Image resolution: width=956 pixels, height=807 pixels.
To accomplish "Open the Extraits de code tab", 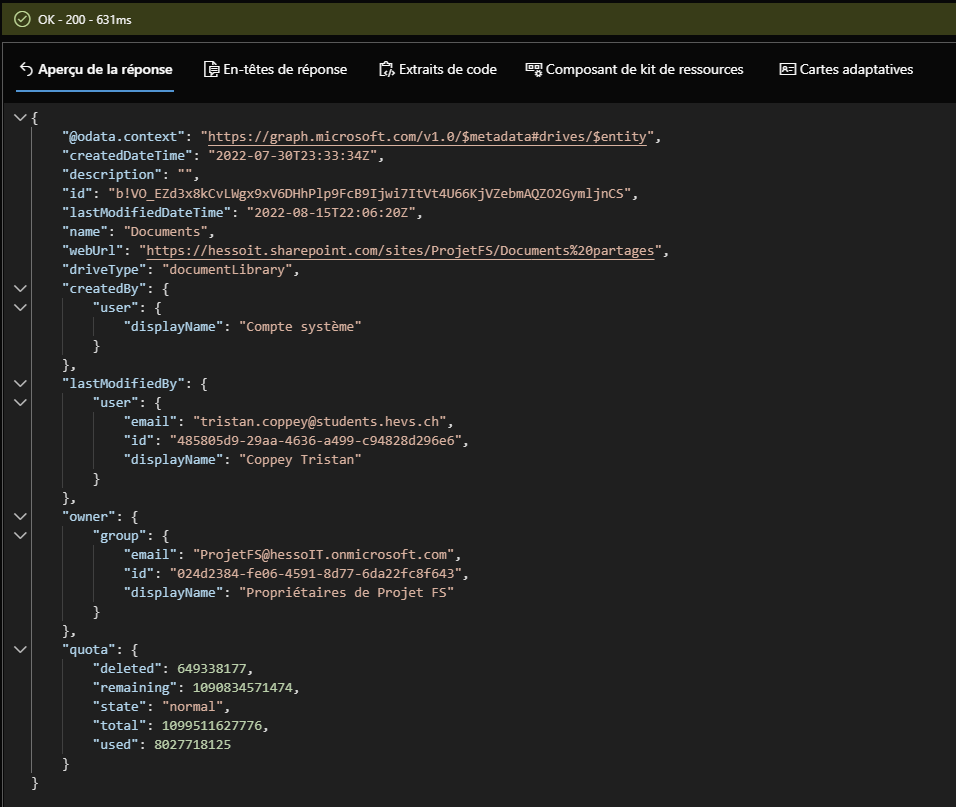I will pos(438,69).
